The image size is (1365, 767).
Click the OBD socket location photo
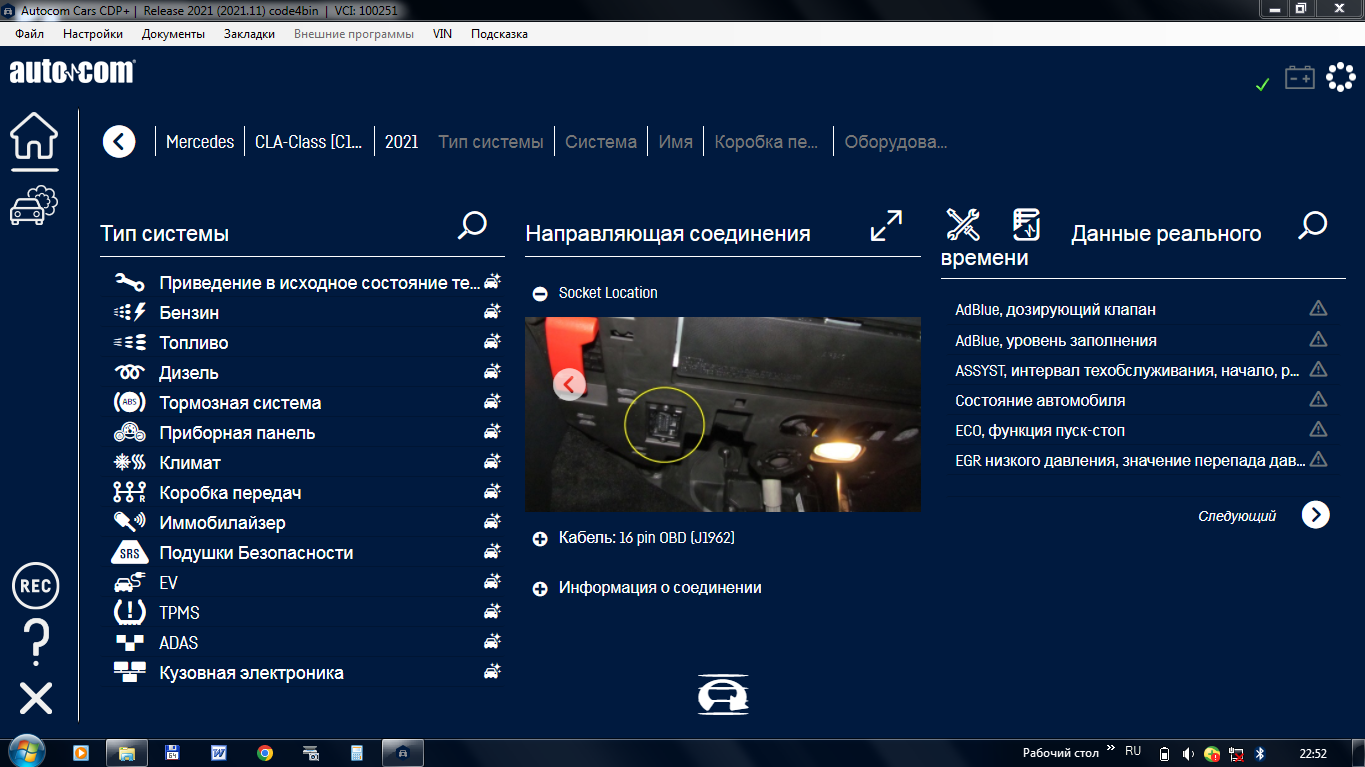(x=723, y=414)
